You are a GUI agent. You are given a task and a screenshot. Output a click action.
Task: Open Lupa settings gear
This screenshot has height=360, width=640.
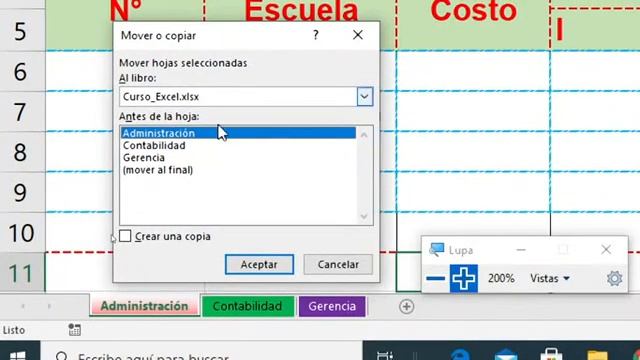click(614, 279)
